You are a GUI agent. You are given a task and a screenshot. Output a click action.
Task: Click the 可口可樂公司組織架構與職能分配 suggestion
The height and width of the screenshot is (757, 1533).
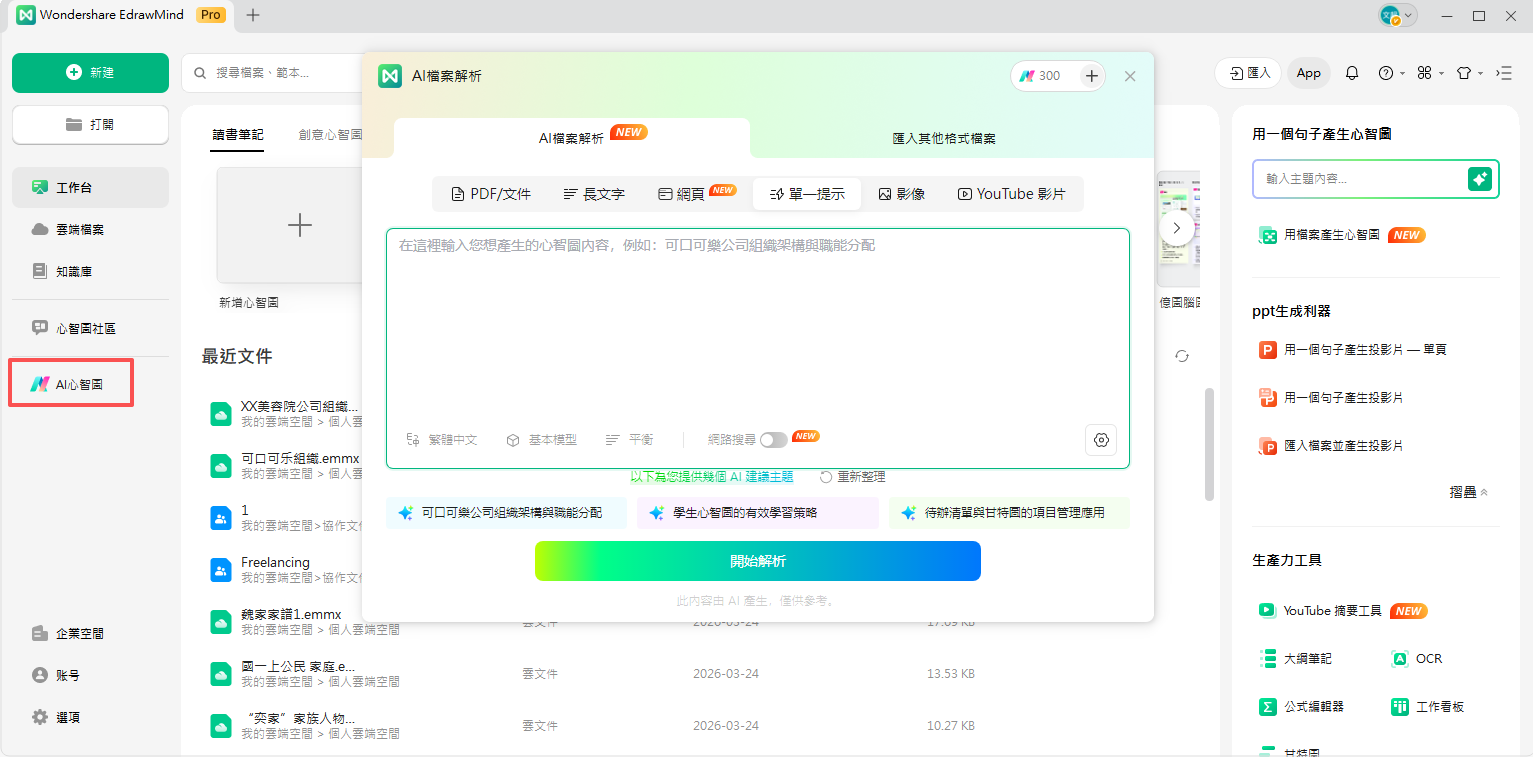[x=506, y=512]
